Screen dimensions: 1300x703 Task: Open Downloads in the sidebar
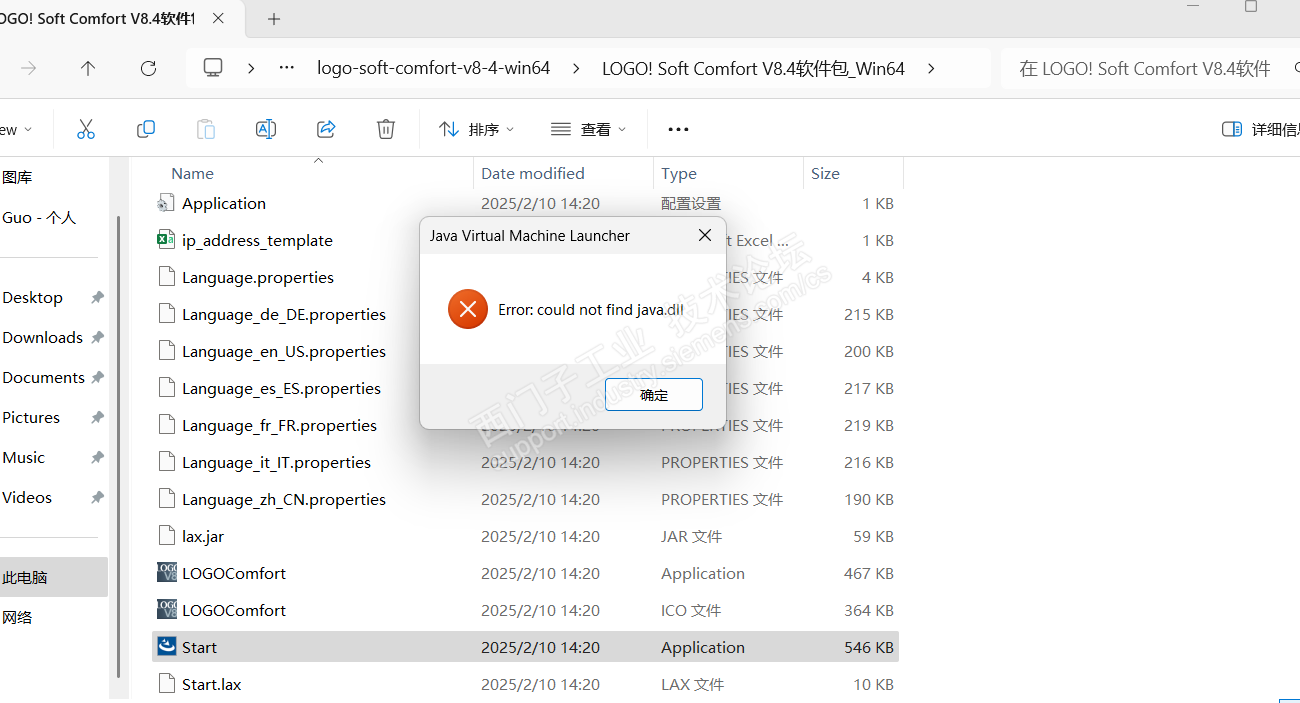[42, 337]
